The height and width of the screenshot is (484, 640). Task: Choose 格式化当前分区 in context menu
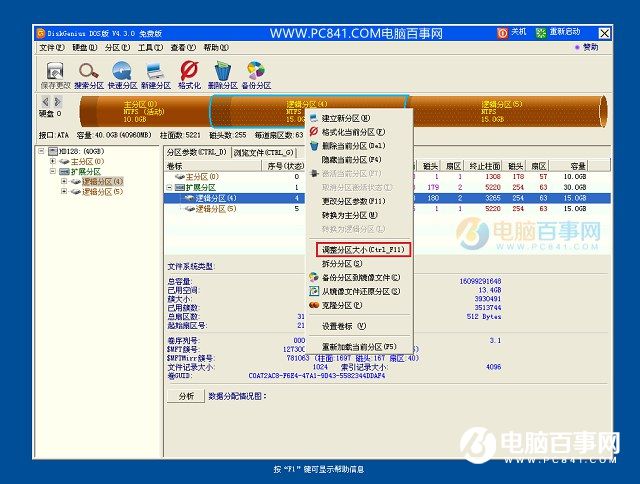click(x=360, y=132)
